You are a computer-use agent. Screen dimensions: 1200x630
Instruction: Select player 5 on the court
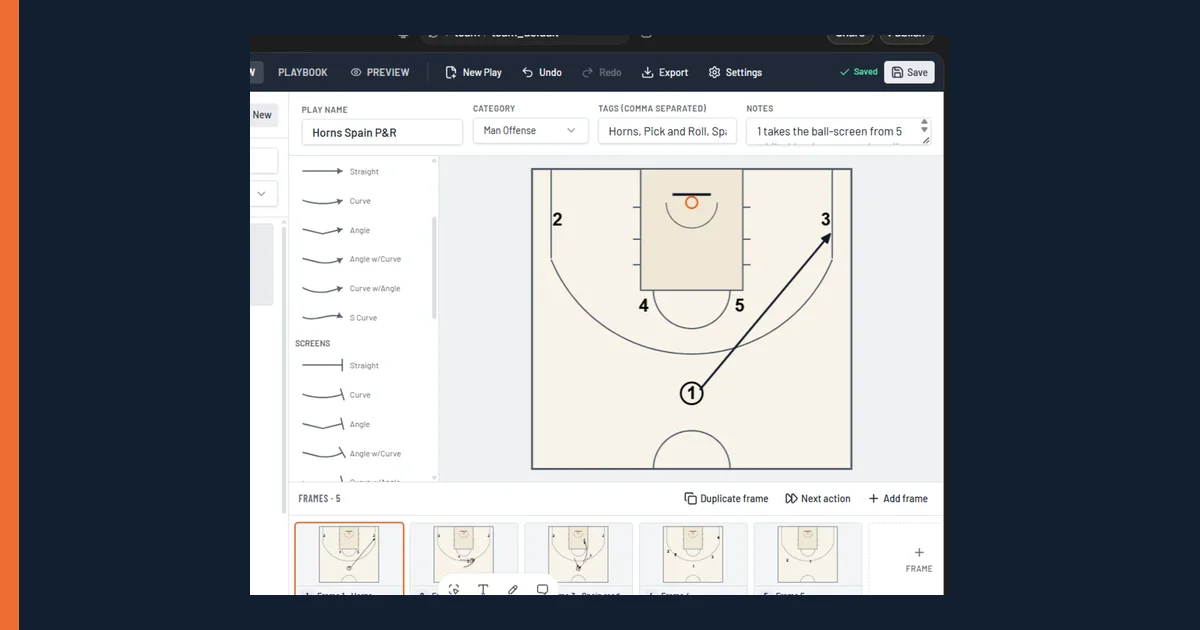point(739,306)
